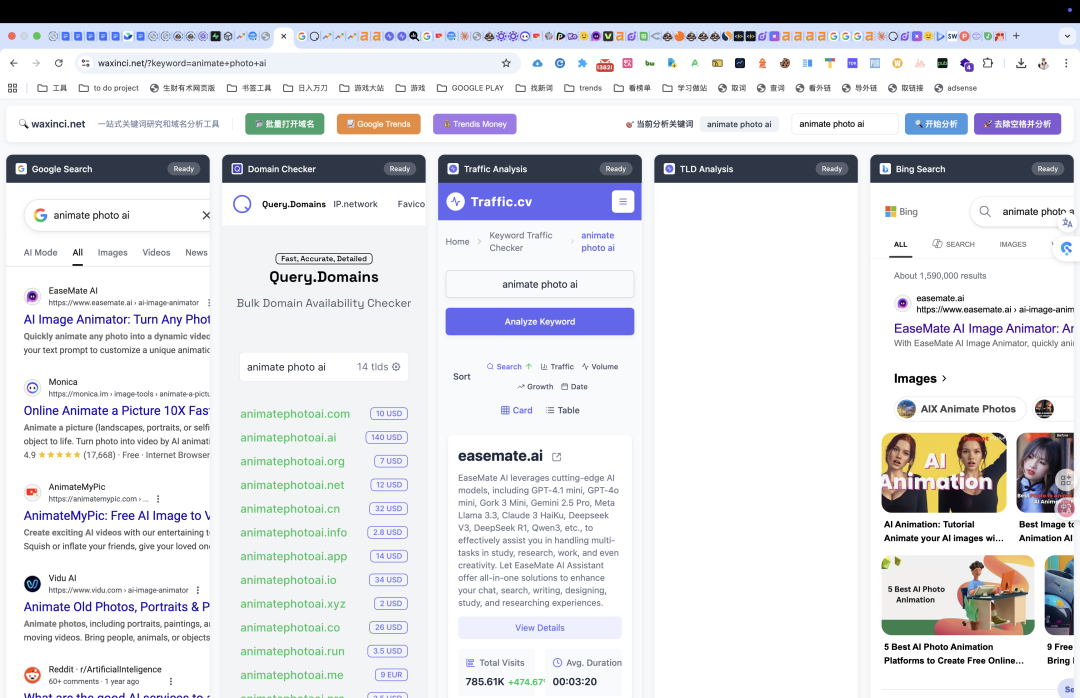Switch traffic results to Table view
Image resolution: width=1080 pixels, height=698 pixels.
point(562,410)
